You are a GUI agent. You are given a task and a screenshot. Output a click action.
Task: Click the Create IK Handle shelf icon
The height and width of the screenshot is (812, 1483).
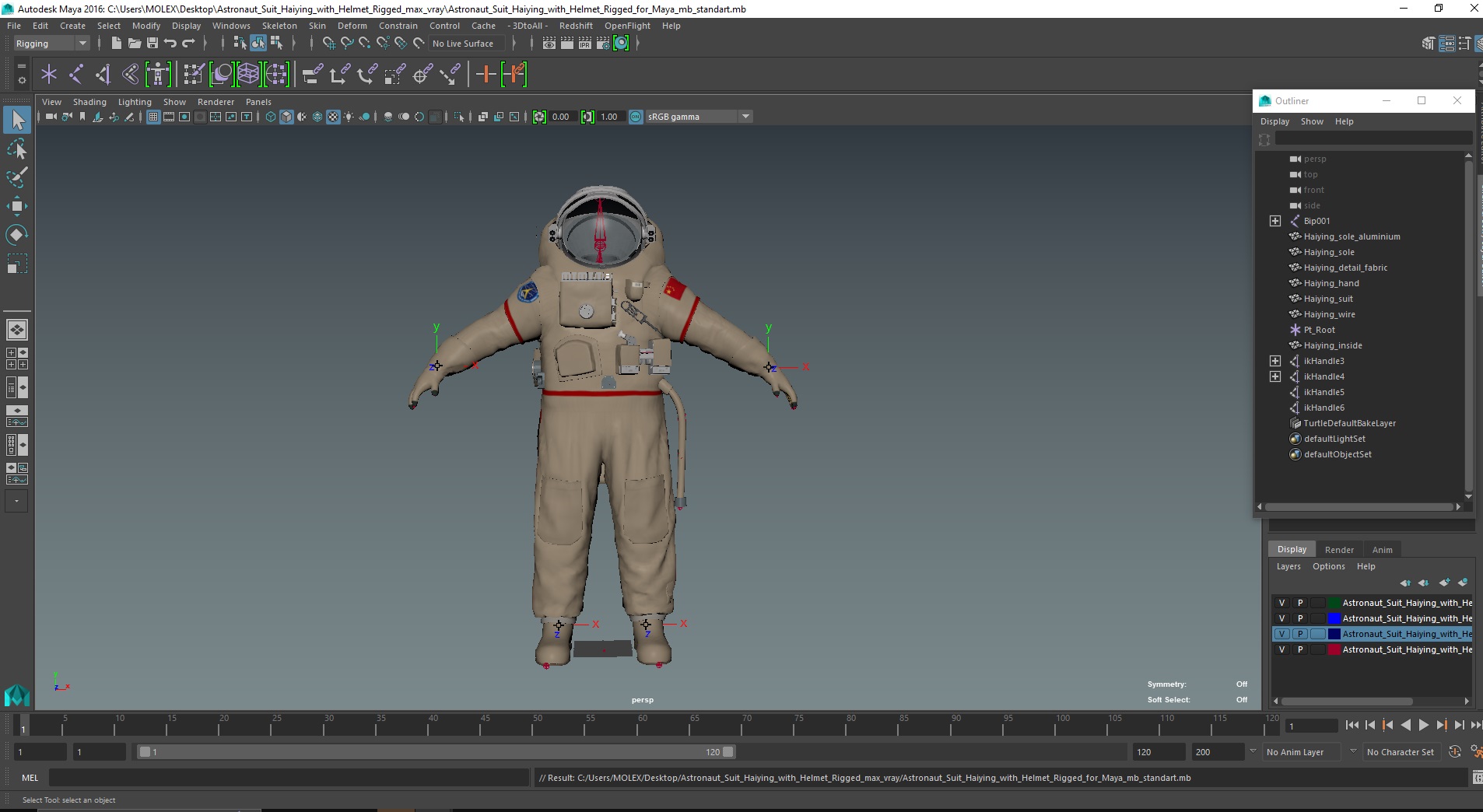[103, 75]
